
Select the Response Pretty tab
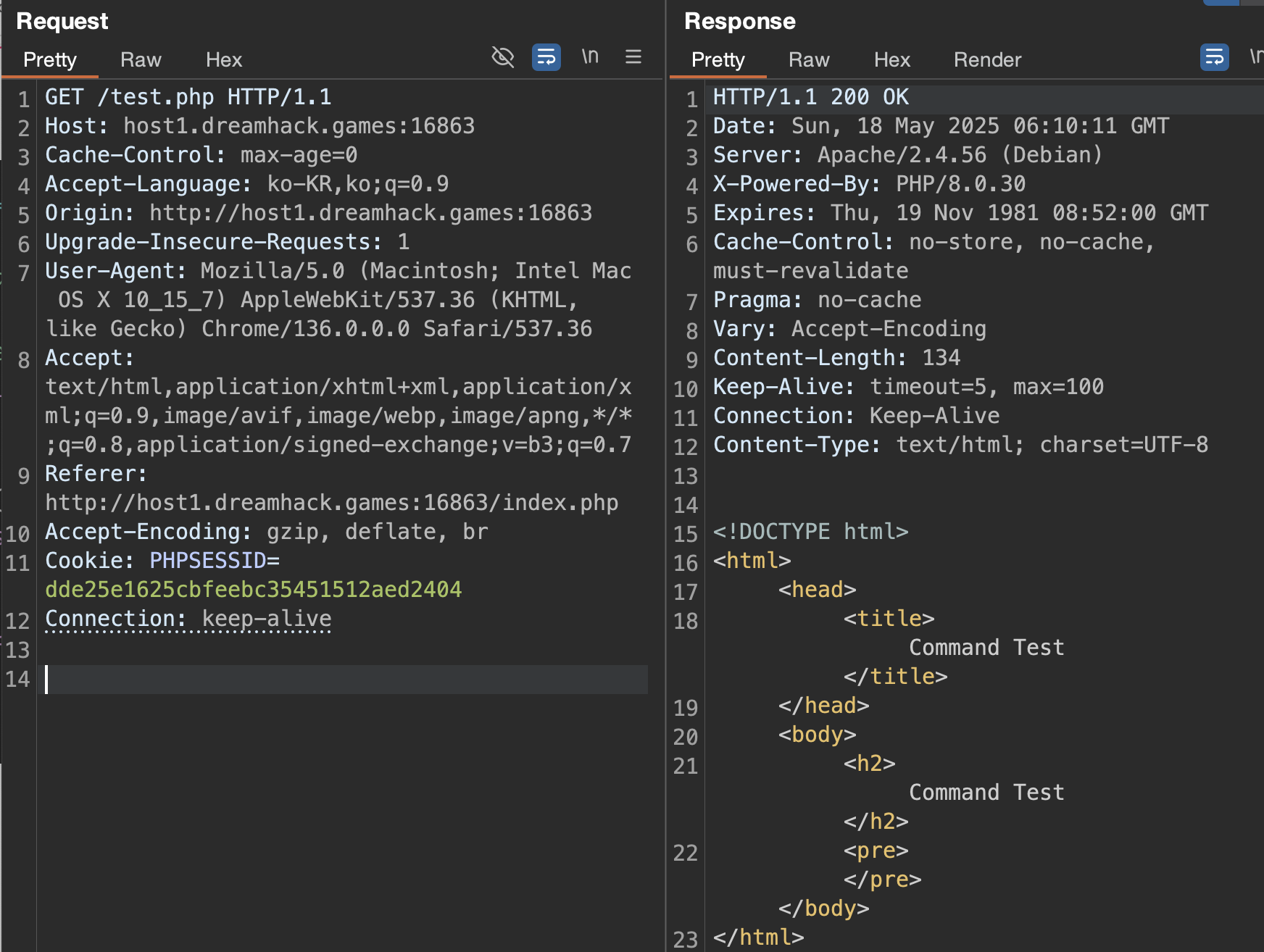tap(718, 59)
